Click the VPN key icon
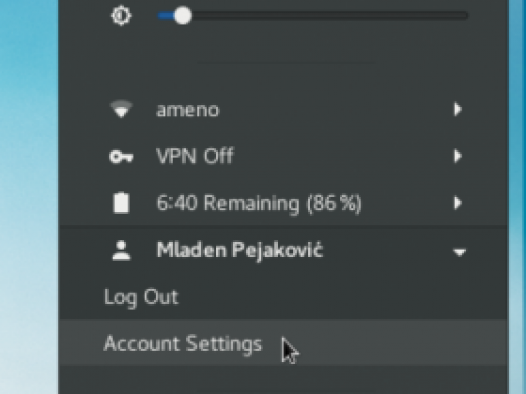The width and height of the screenshot is (526, 394). click(x=121, y=157)
